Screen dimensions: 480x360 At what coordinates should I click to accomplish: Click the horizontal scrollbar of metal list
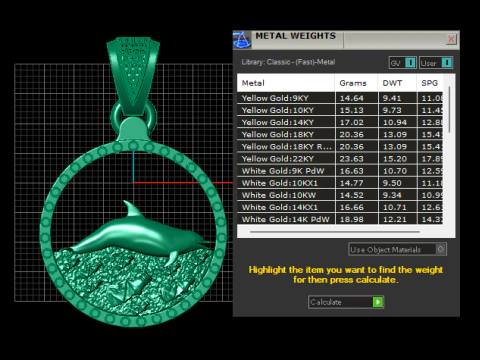(x=335, y=231)
